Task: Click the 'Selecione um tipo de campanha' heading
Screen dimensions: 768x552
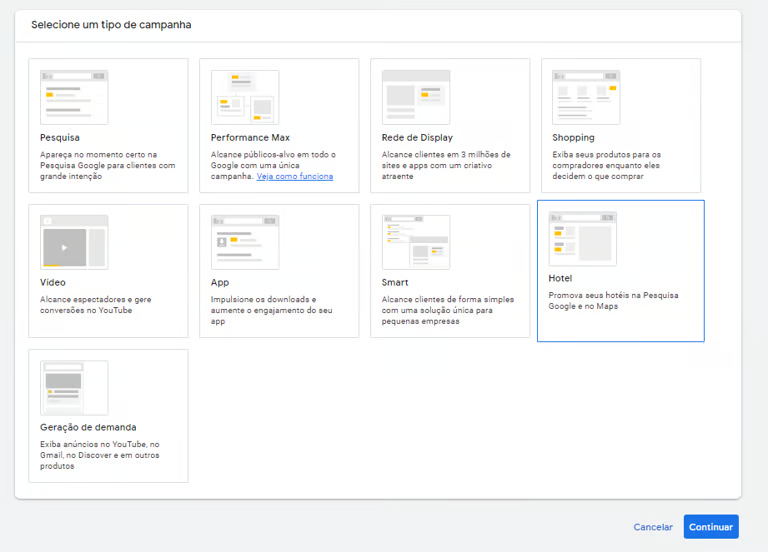Action: (x=111, y=24)
